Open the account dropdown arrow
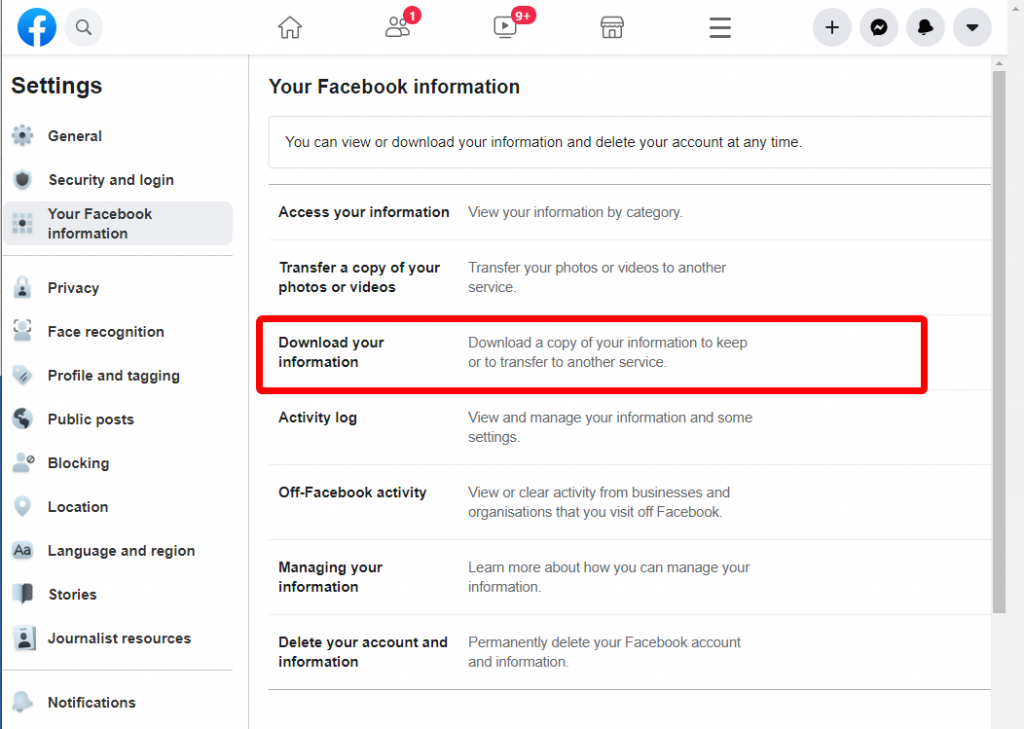The width and height of the screenshot is (1024, 729). (971, 27)
